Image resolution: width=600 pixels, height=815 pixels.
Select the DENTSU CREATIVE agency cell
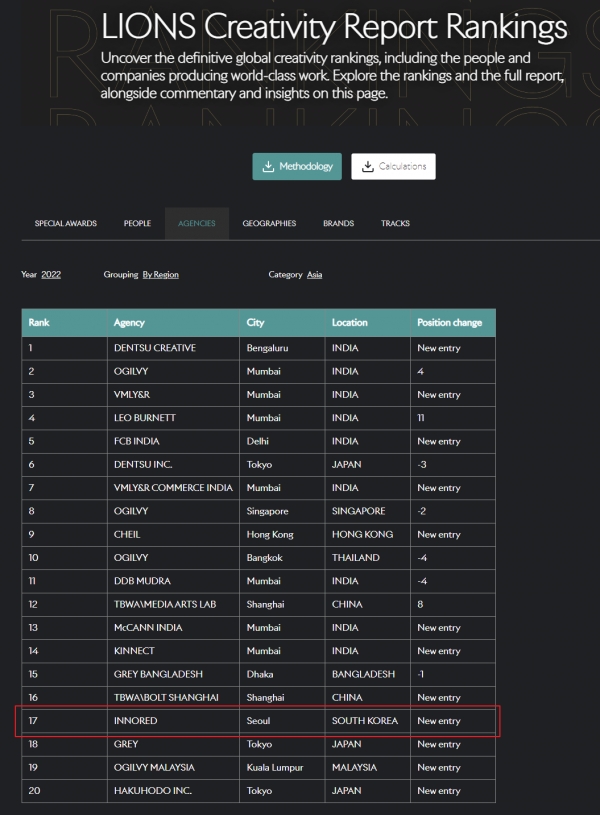pyautogui.click(x=173, y=348)
